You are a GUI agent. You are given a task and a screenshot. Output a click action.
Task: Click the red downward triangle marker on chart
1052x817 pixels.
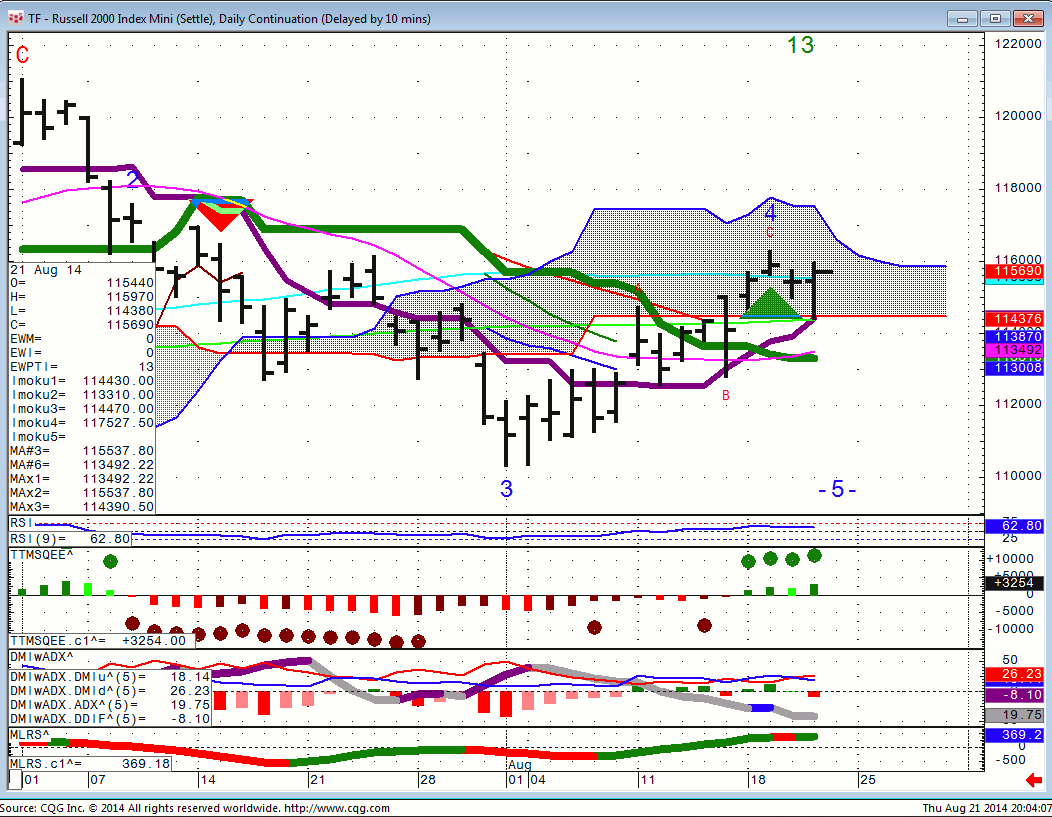point(222,216)
